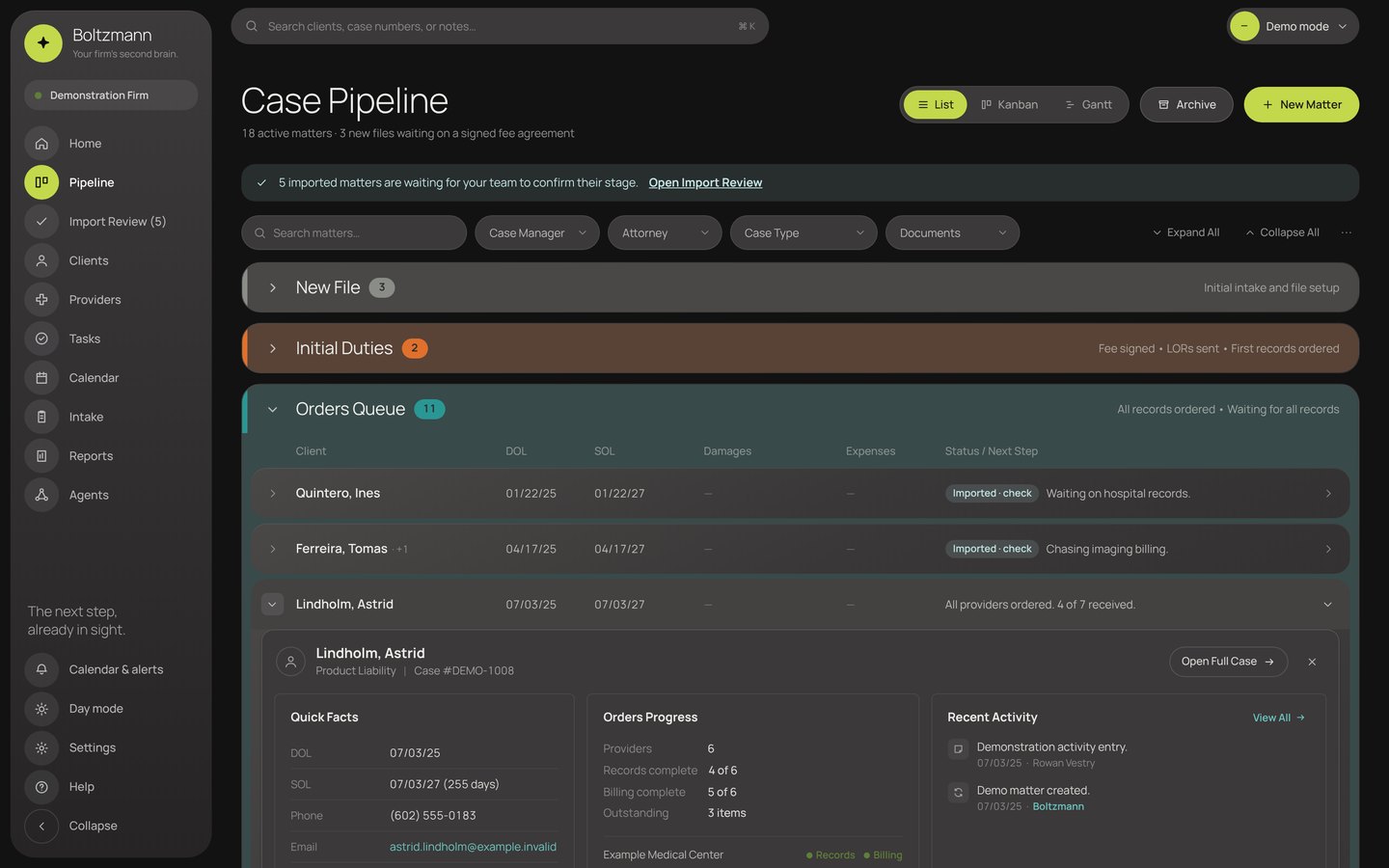Click the top search clients bar
Image resolution: width=1389 pixels, height=868 pixels.
(500, 26)
